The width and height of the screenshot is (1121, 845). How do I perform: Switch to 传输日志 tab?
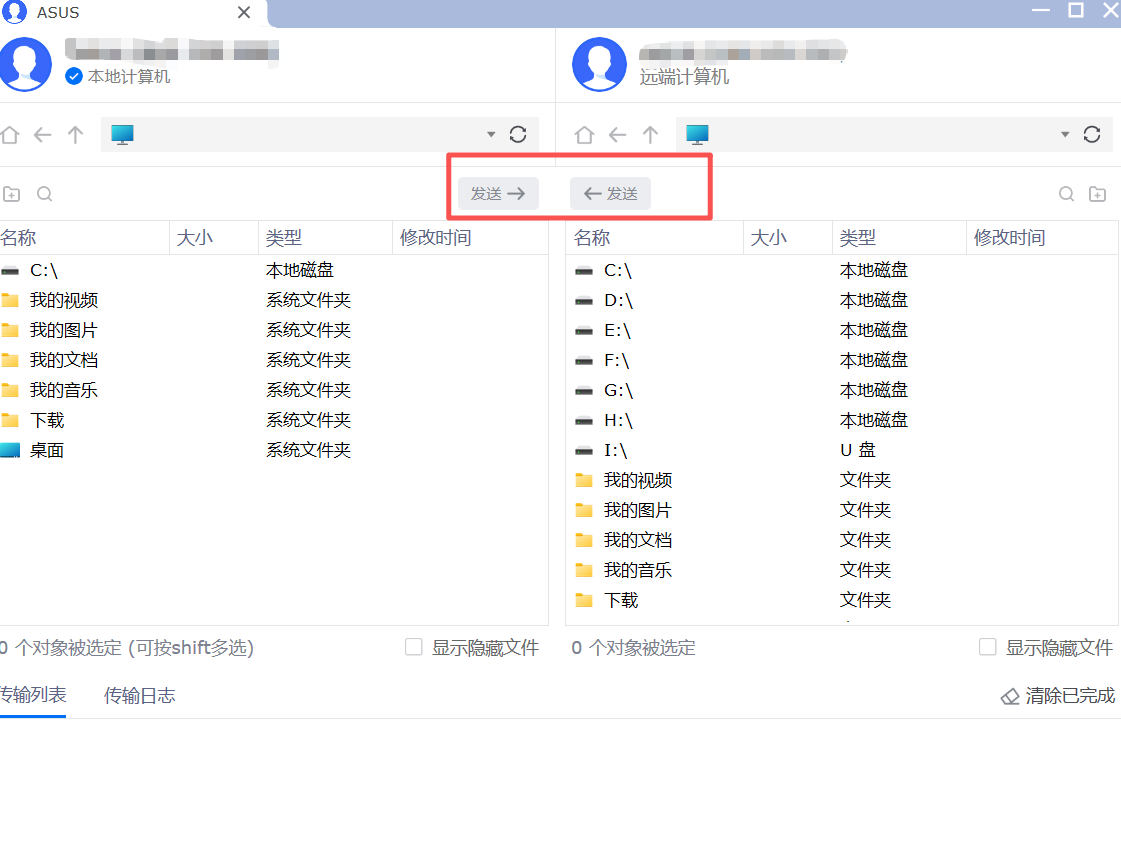pos(139,696)
